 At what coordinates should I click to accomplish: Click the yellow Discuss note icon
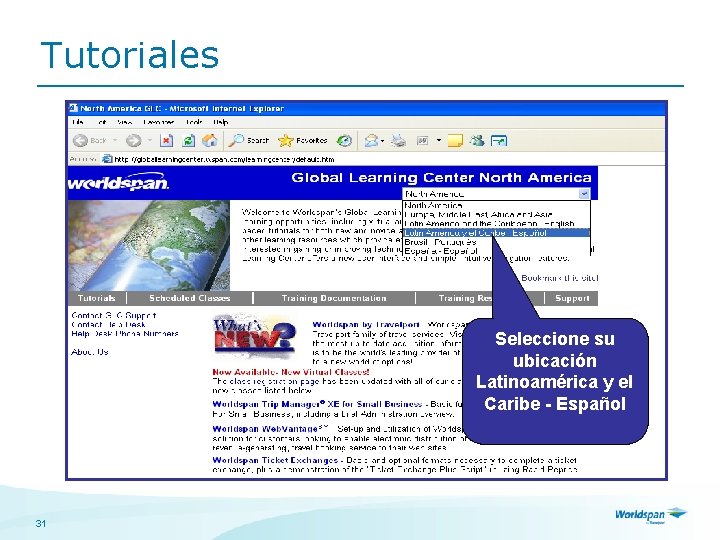point(455,141)
